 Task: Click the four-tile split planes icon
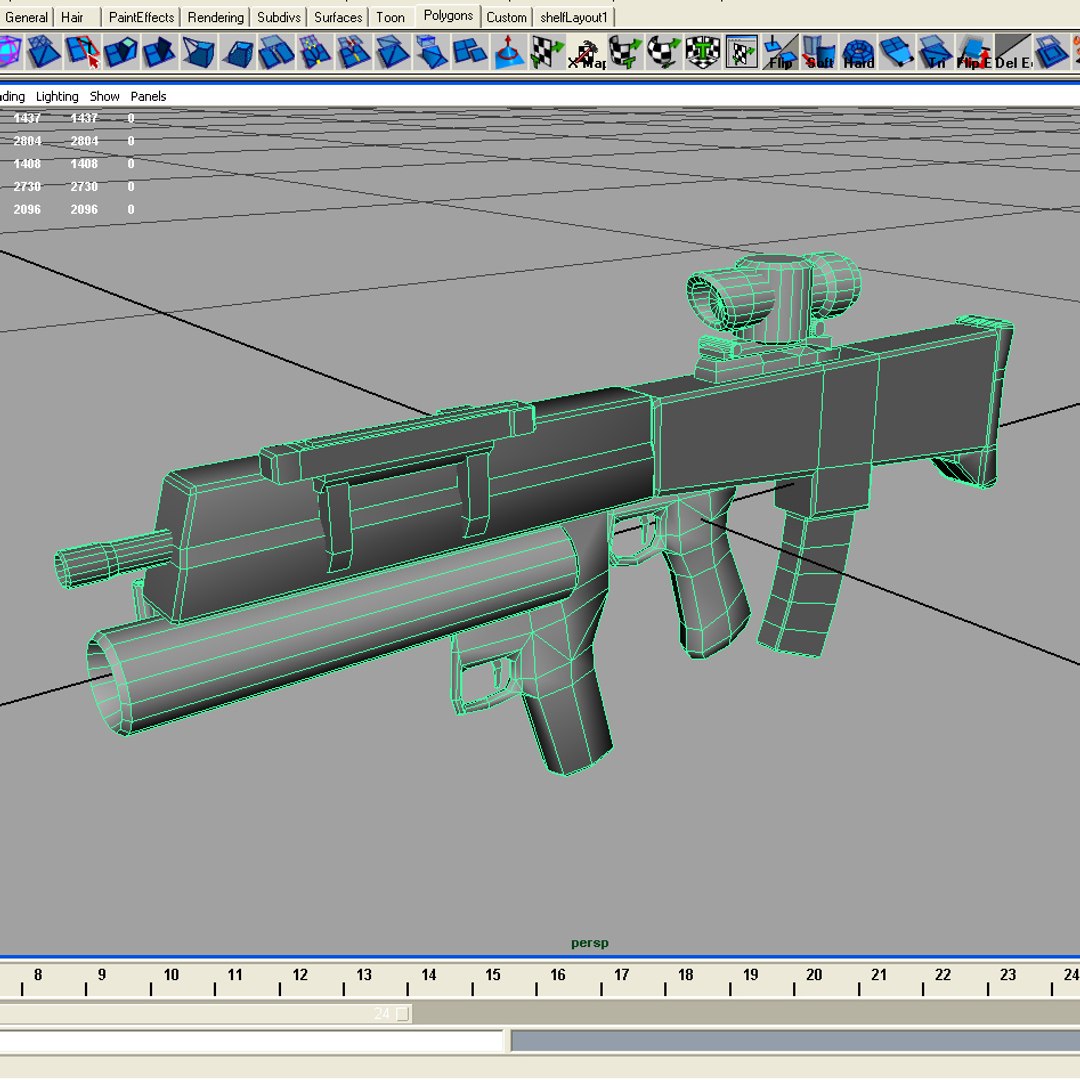click(470, 52)
